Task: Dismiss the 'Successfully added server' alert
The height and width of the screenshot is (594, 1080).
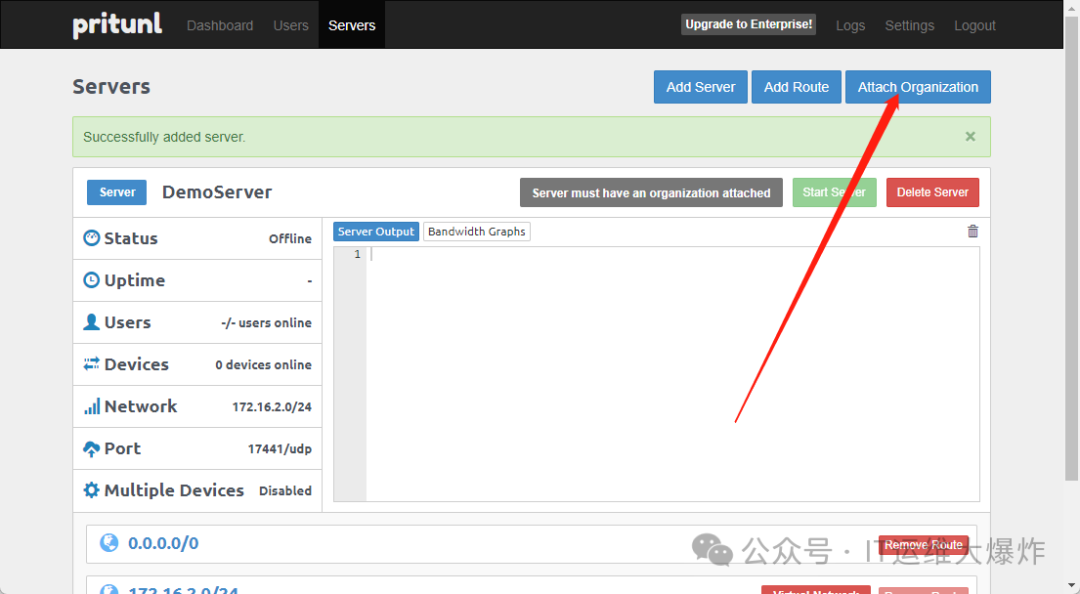Action: pyautogui.click(x=969, y=137)
